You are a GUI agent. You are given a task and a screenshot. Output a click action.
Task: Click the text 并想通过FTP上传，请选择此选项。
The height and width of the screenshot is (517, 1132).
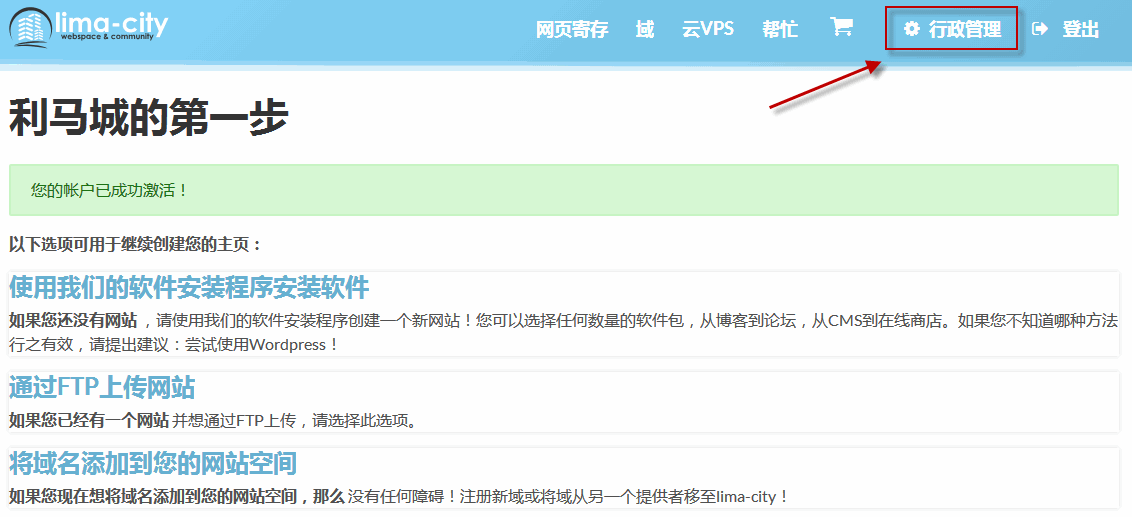[296, 420]
